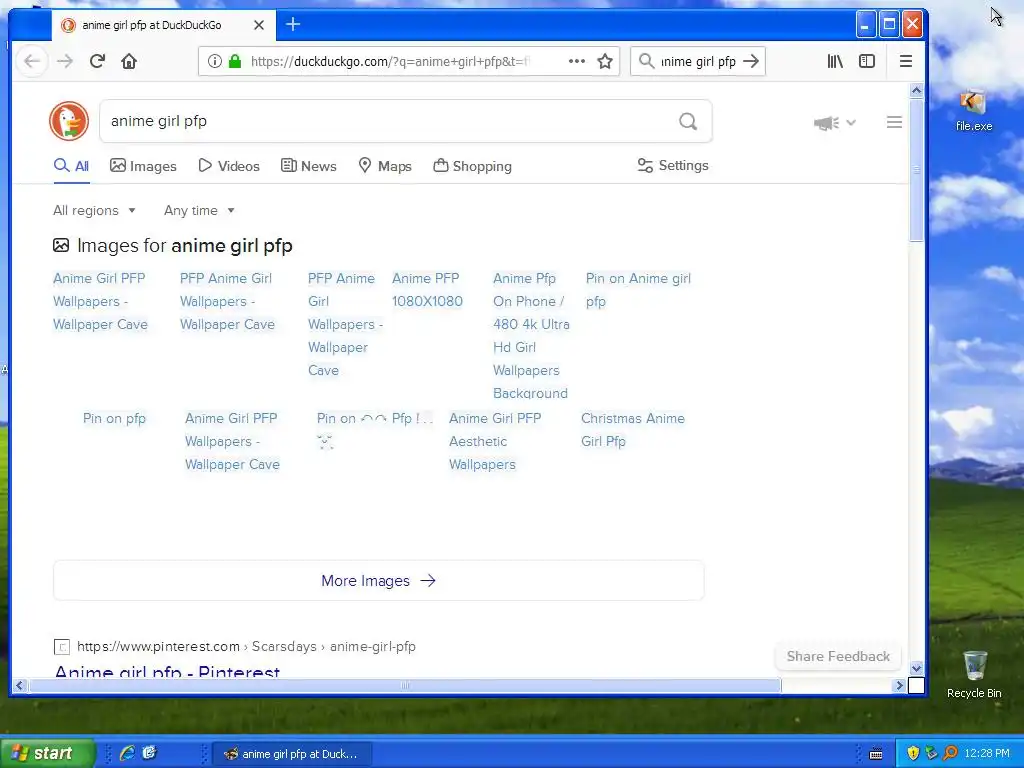Open 'Pin on pfp' image link
1024x768 pixels.
pyautogui.click(x=114, y=419)
